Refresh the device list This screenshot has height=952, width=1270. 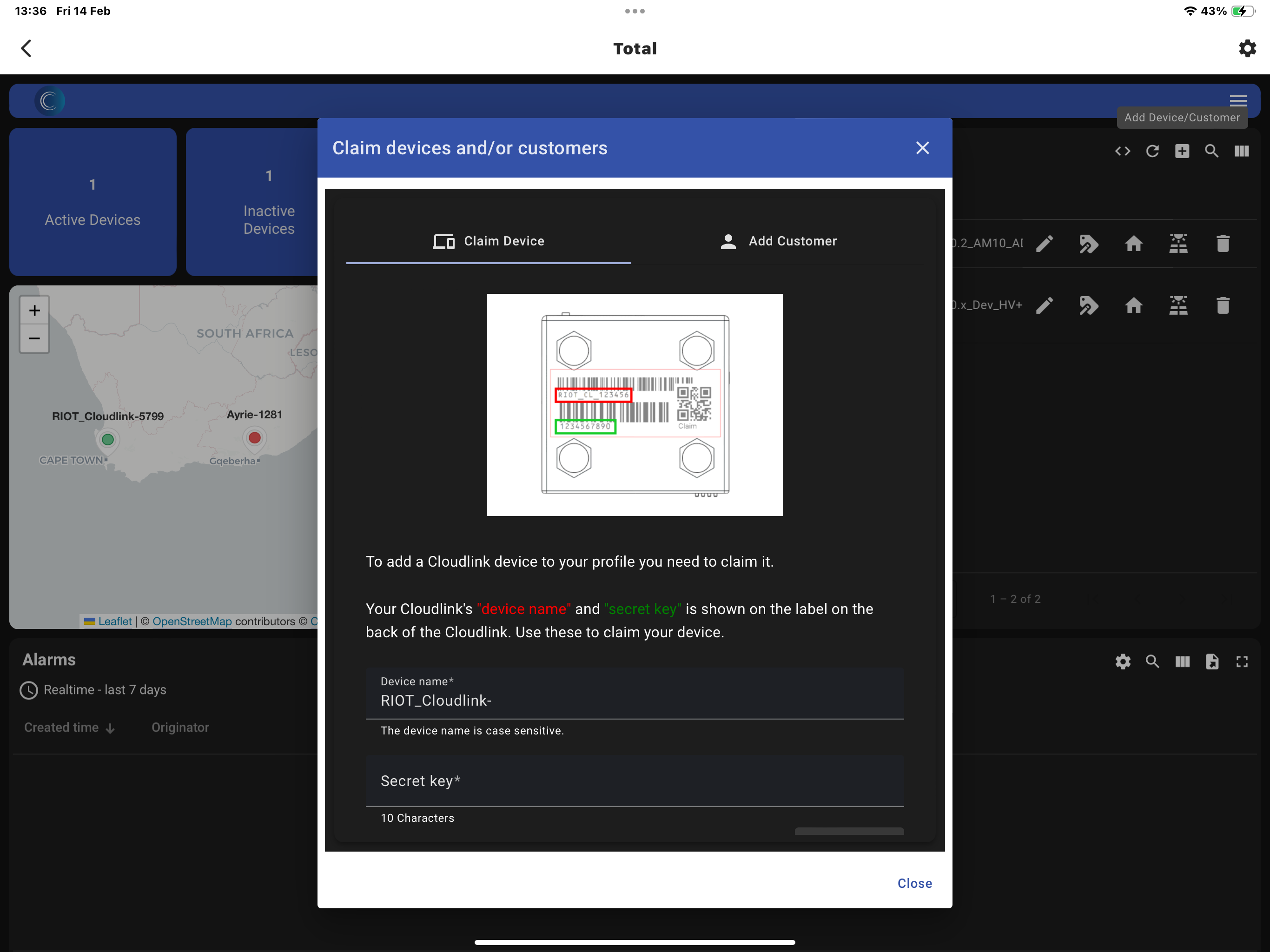pos(1152,151)
